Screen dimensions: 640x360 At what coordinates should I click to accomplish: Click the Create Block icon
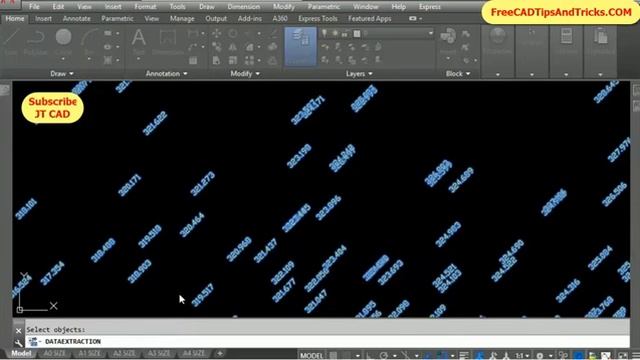click(466, 34)
